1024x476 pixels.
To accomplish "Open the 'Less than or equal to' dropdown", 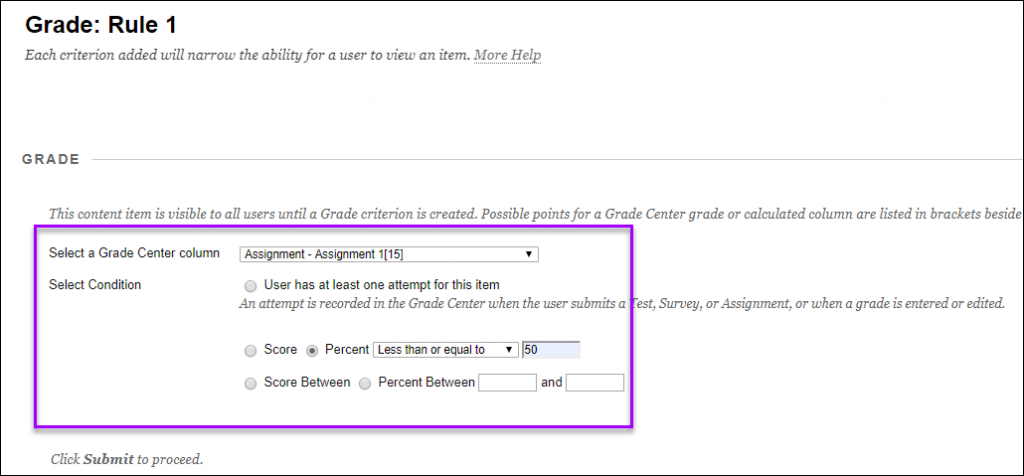I will (445, 350).
